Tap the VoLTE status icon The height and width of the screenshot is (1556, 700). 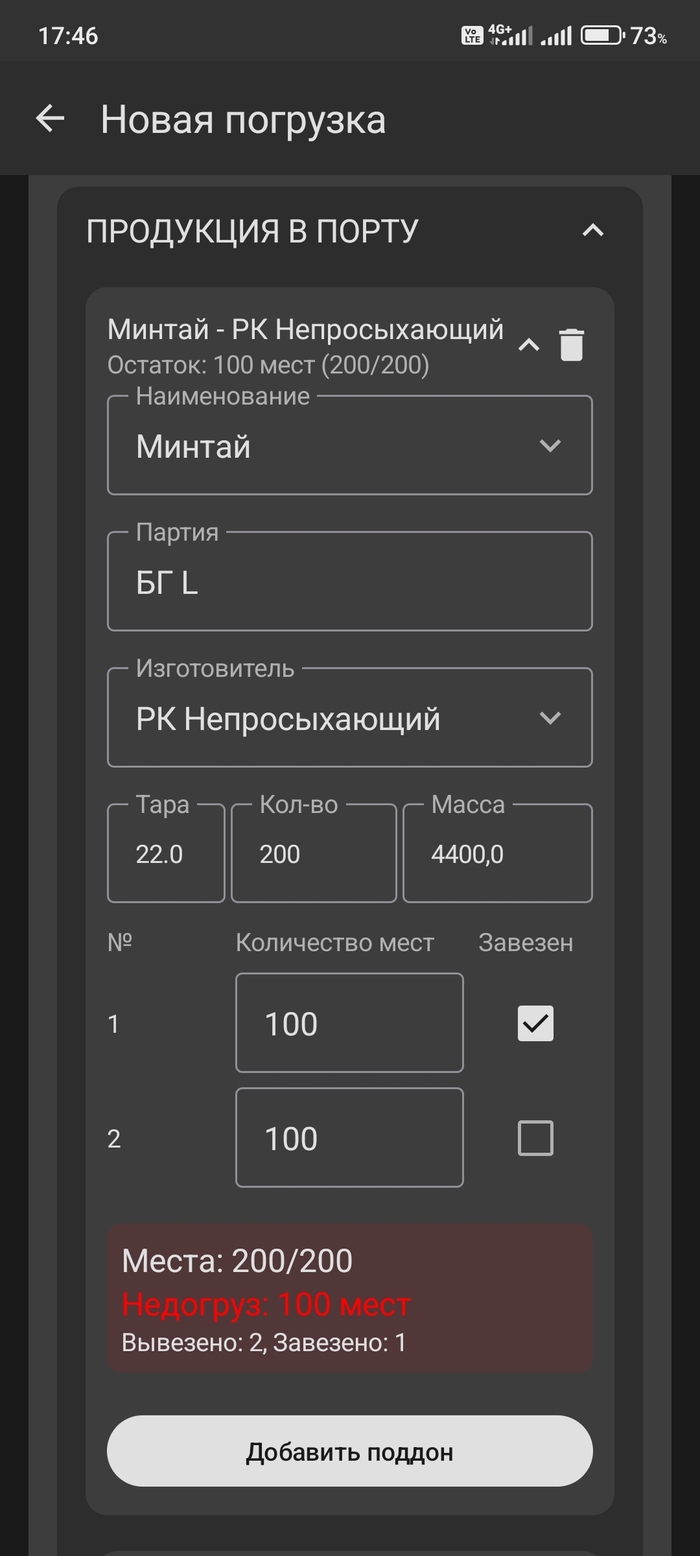(x=472, y=36)
